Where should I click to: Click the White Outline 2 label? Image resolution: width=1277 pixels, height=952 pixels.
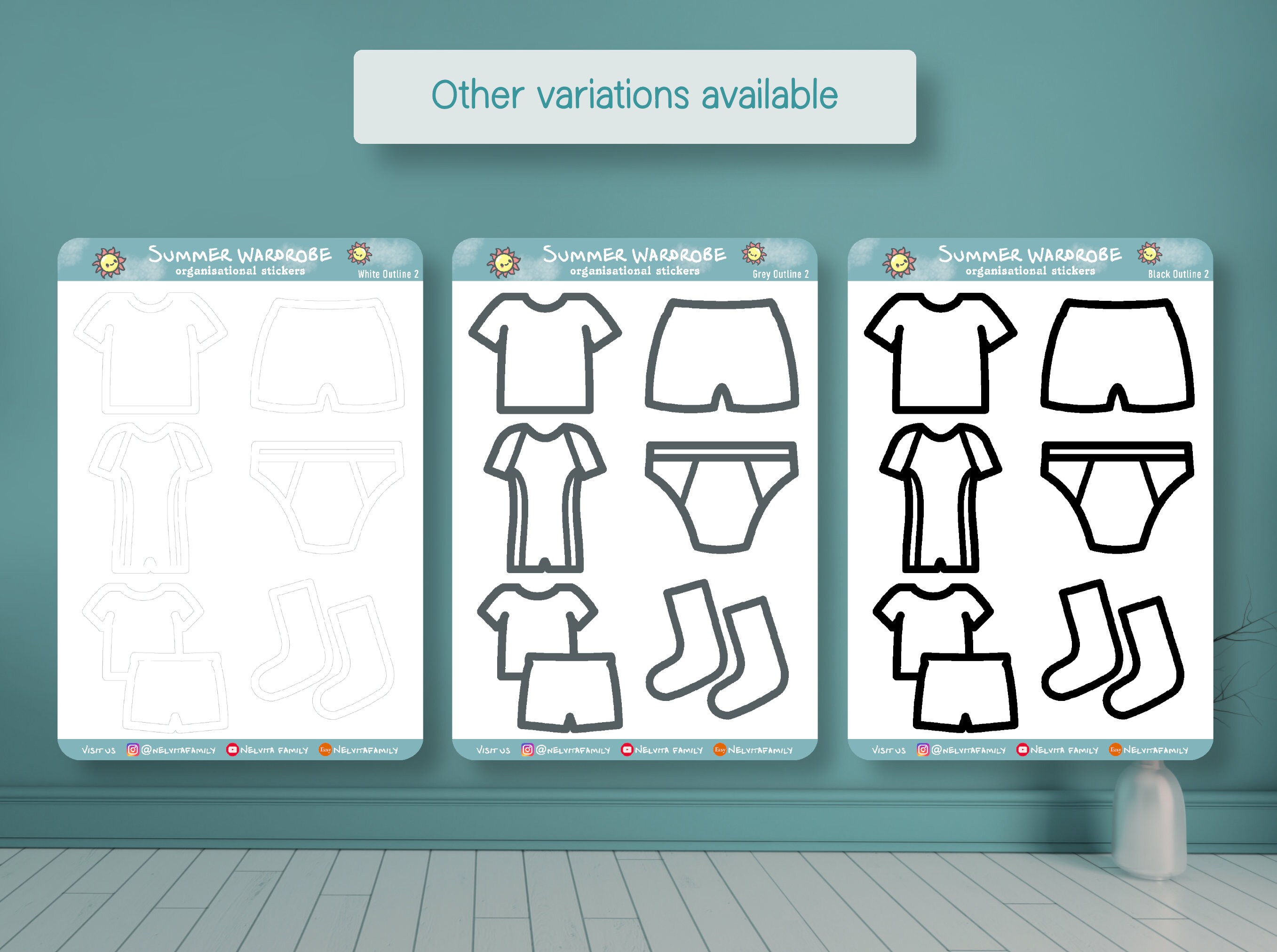coord(388,274)
